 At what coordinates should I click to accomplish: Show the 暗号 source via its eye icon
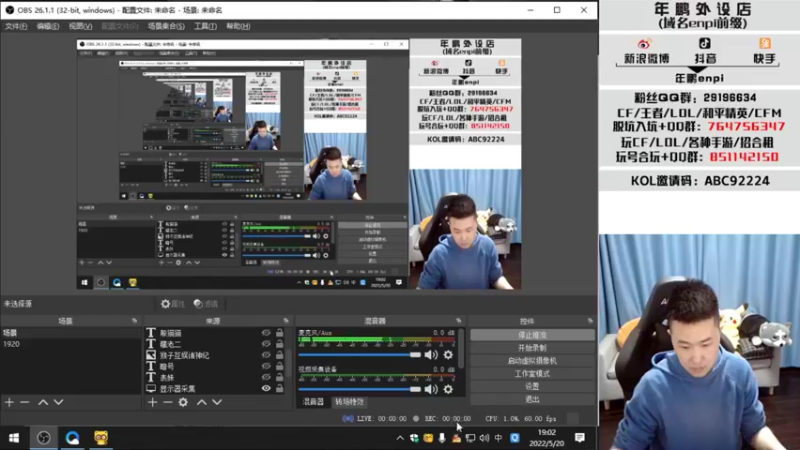(266, 366)
